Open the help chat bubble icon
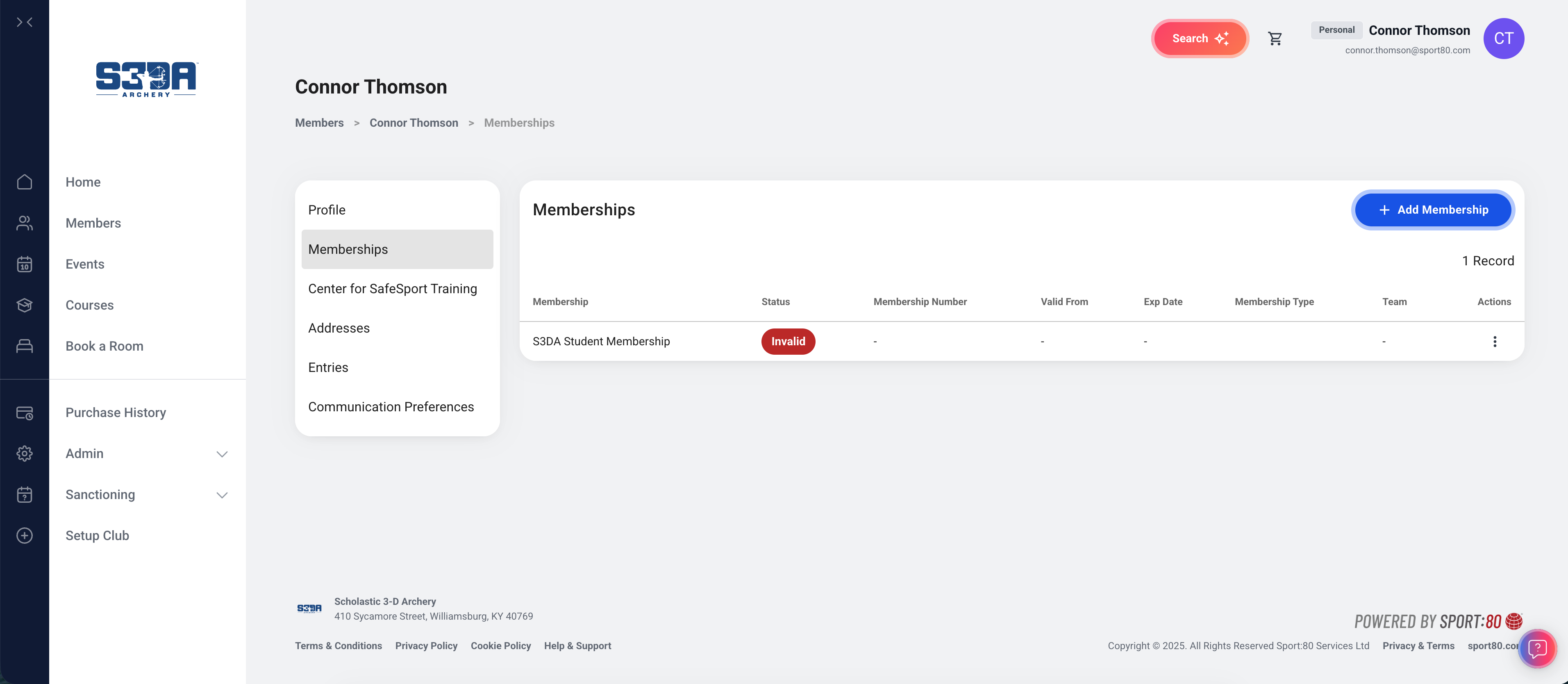 1537,649
